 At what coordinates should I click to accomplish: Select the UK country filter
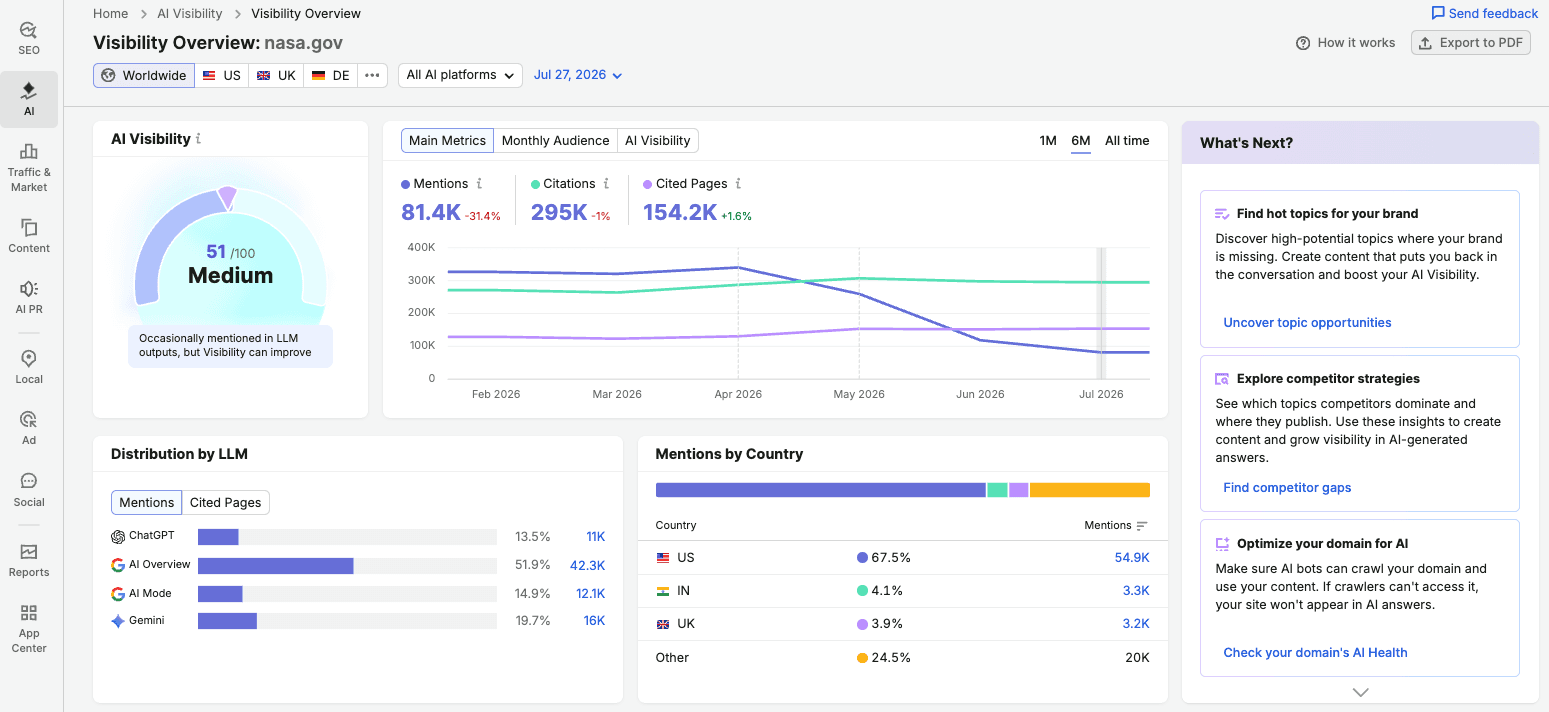point(276,75)
